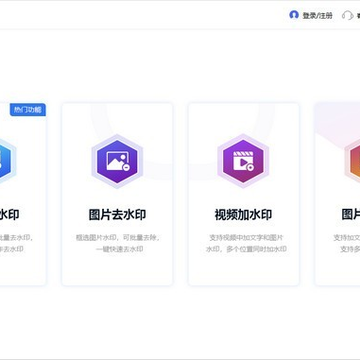The height and width of the screenshot is (360, 360).
Task: Click the customer service headset icon
Action: (348, 15)
